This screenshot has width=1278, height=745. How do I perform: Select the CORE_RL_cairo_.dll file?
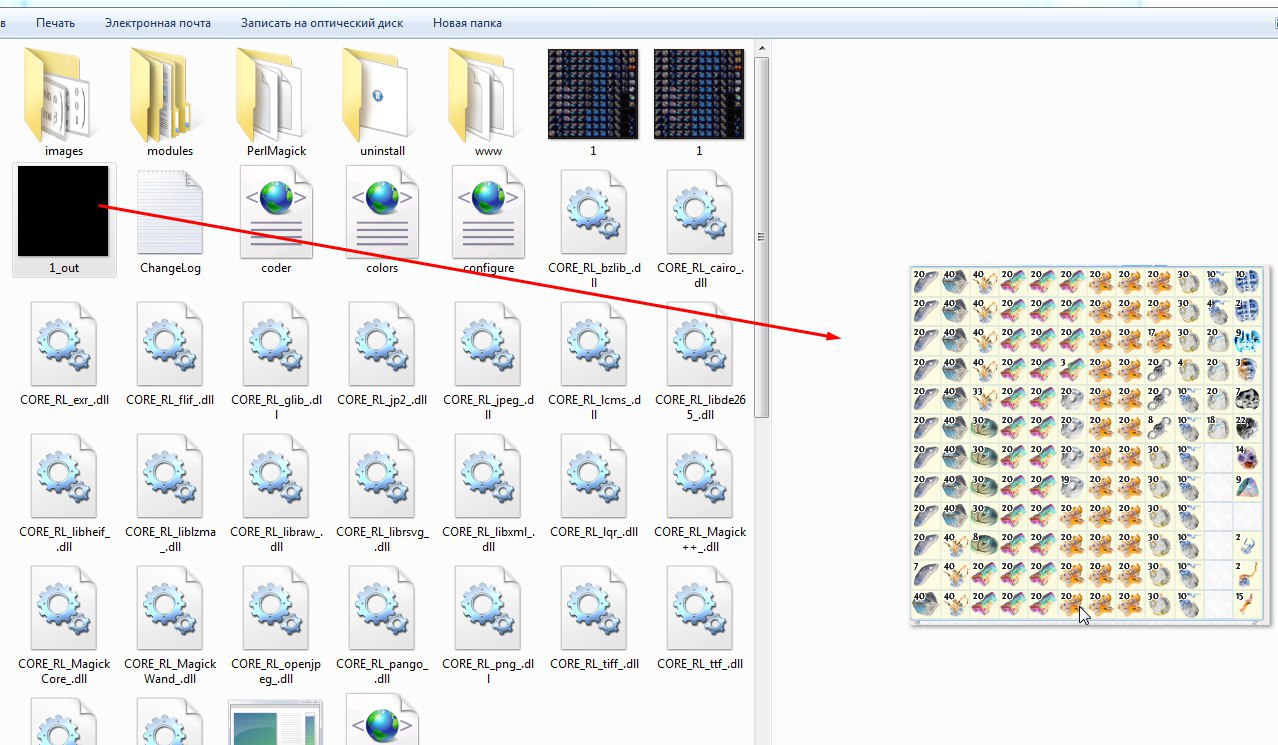click(x=700, y=228)
